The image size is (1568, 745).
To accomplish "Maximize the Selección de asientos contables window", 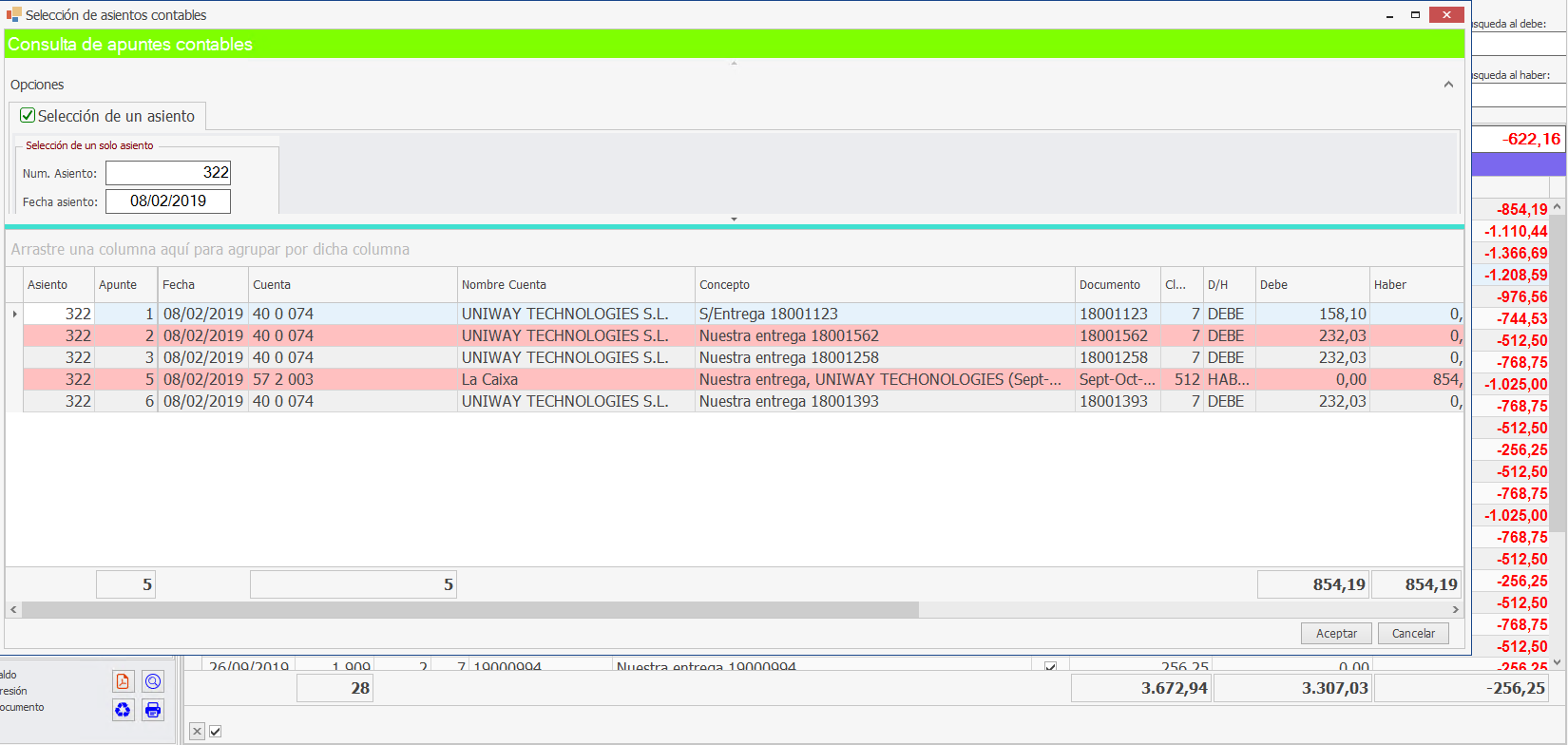I will pyautogui.click(x=1415, y=15).
